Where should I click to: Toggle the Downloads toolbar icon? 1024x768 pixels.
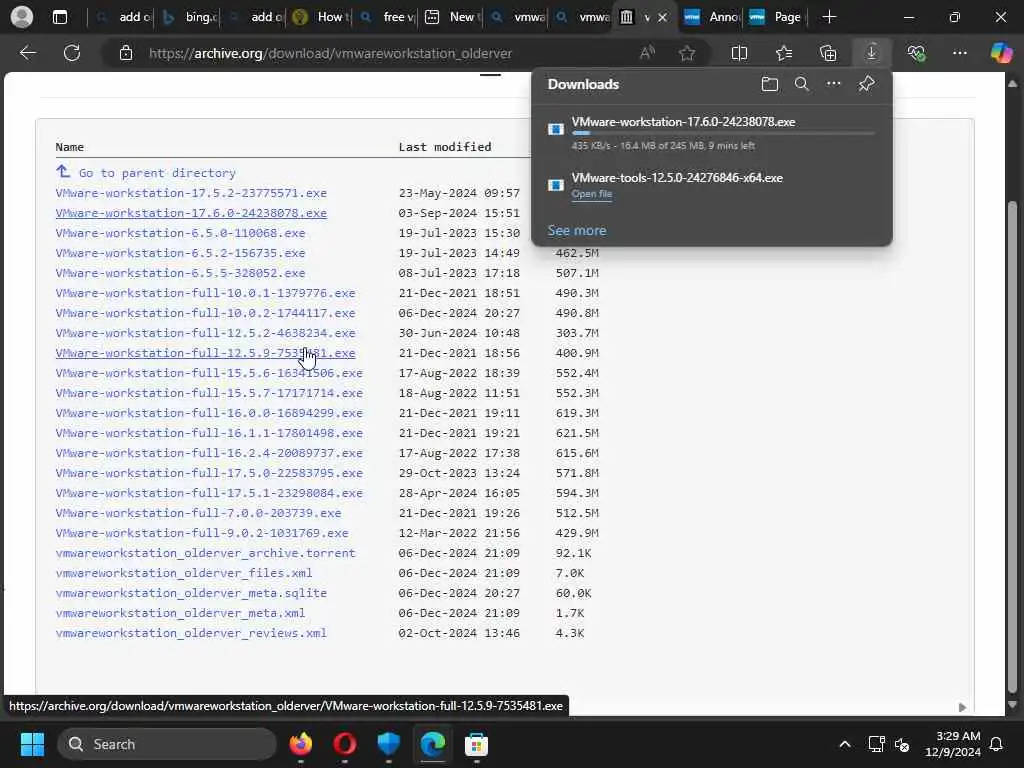pos(872,53)
